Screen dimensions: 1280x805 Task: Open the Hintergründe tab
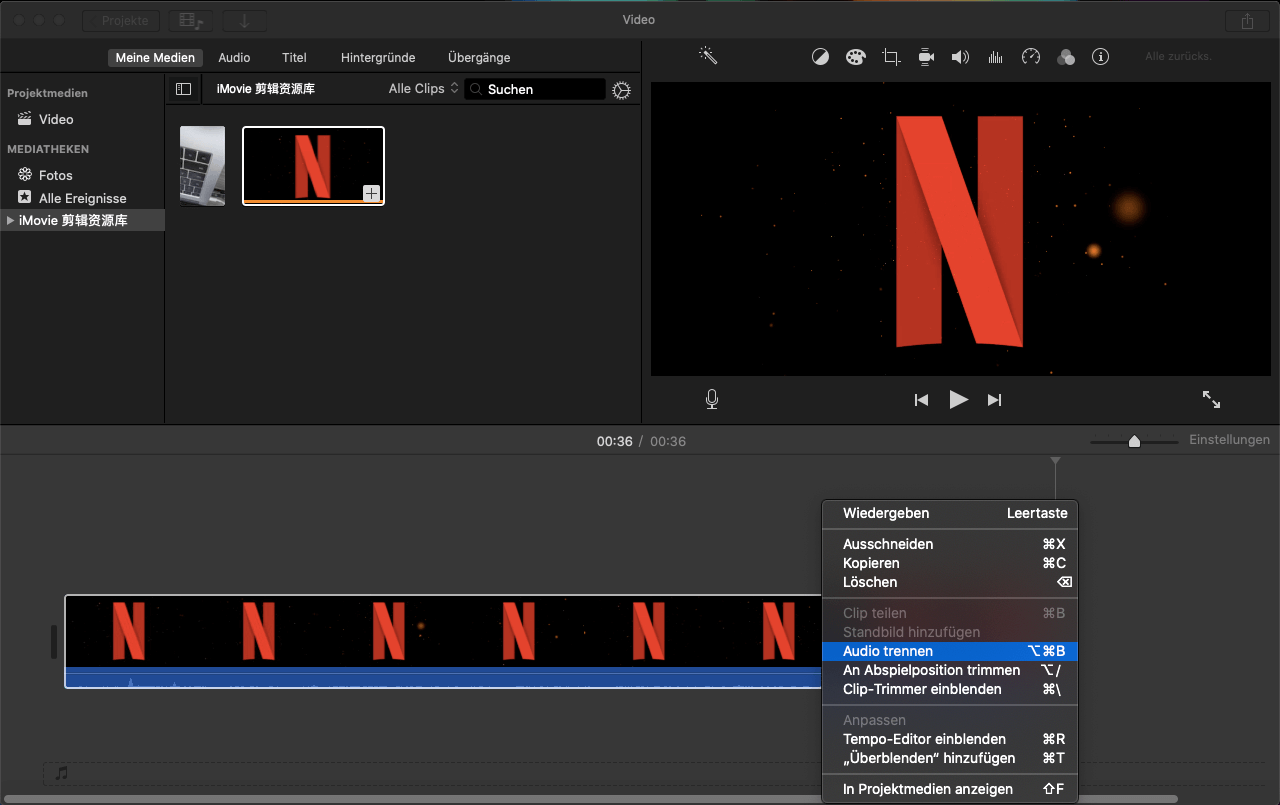[378, 58]
